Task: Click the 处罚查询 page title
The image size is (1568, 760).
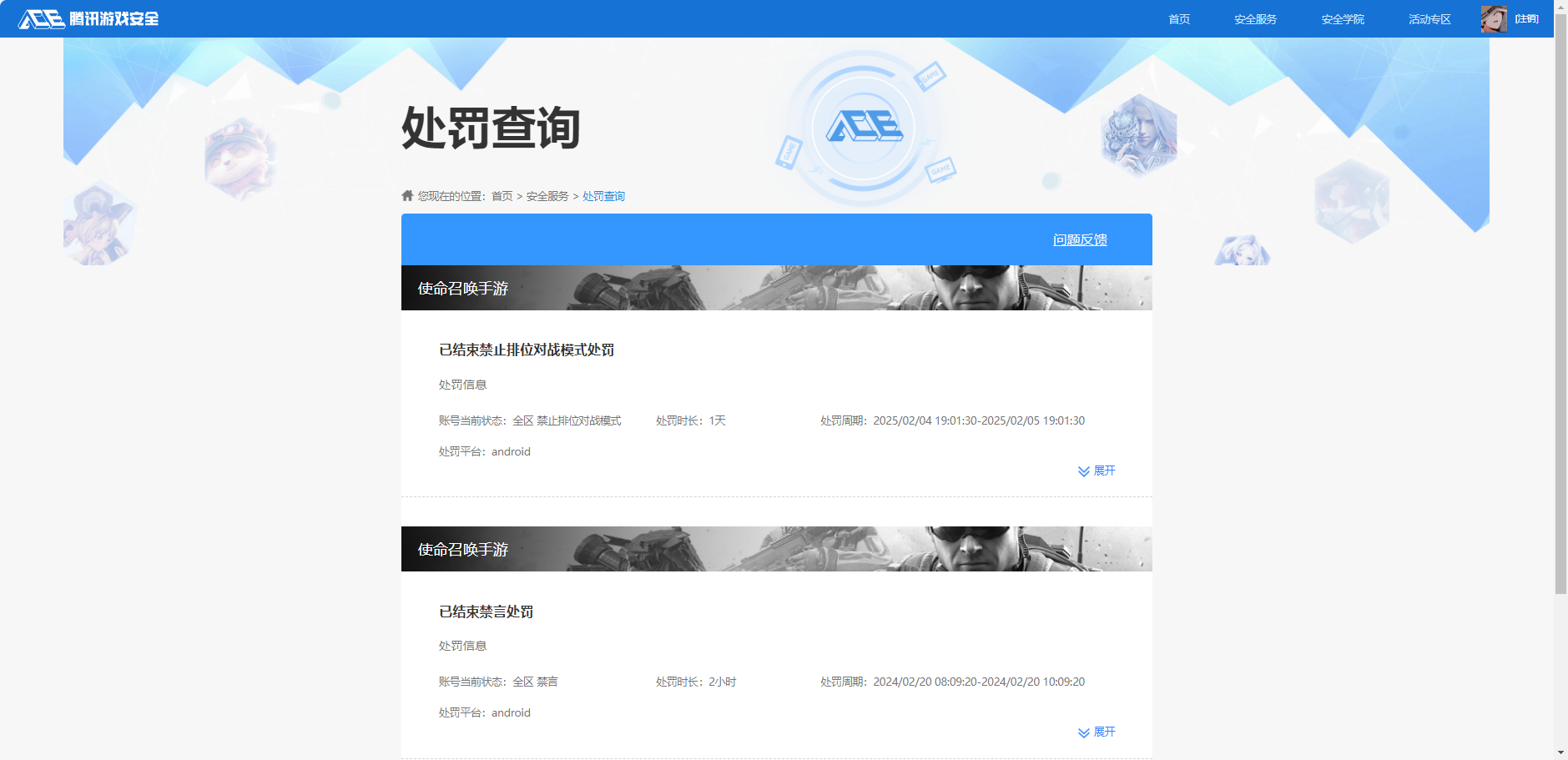Action: [491, 128]
